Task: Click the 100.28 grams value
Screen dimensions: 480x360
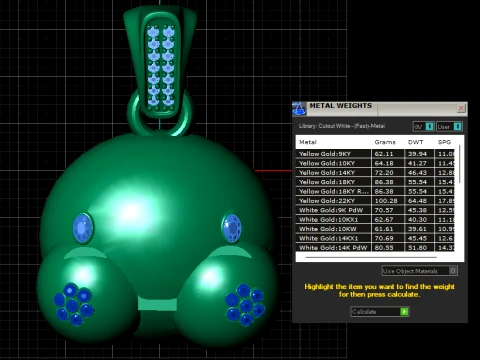Action: click(x=386, y=201)
